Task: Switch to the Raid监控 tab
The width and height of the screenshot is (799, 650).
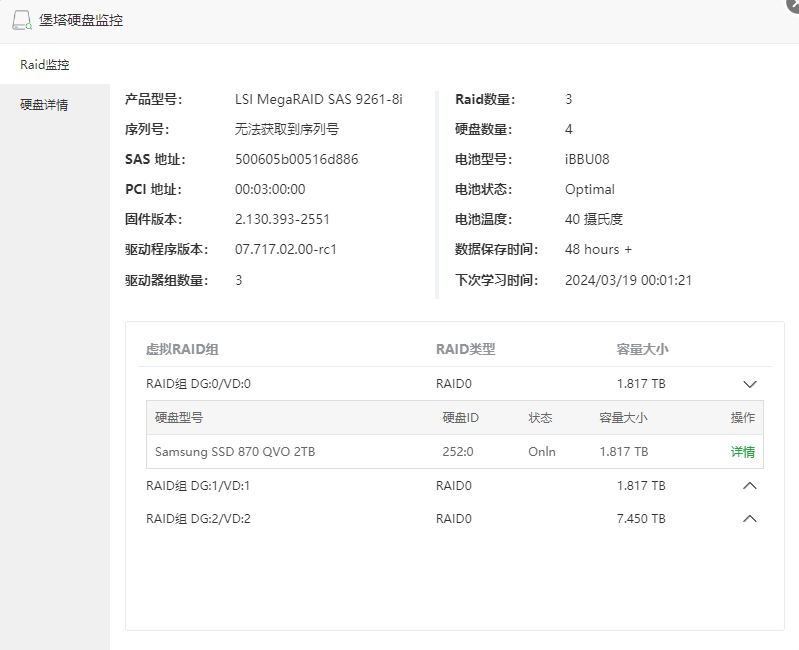Action: (x=45, y=65)
